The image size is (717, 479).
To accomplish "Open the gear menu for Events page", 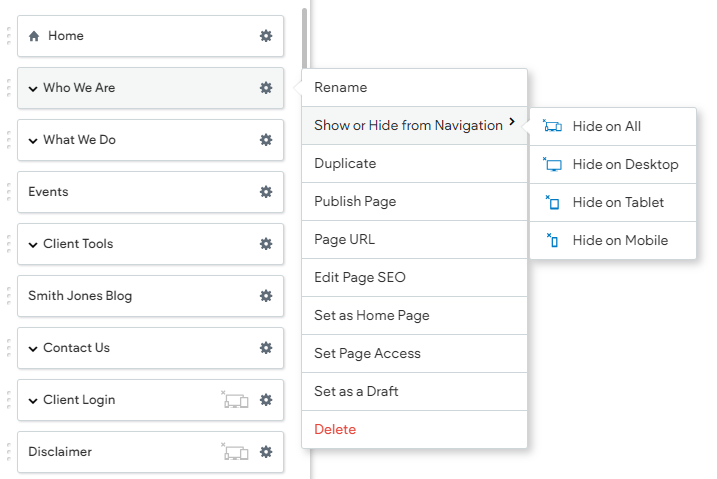I will point(266,192).
